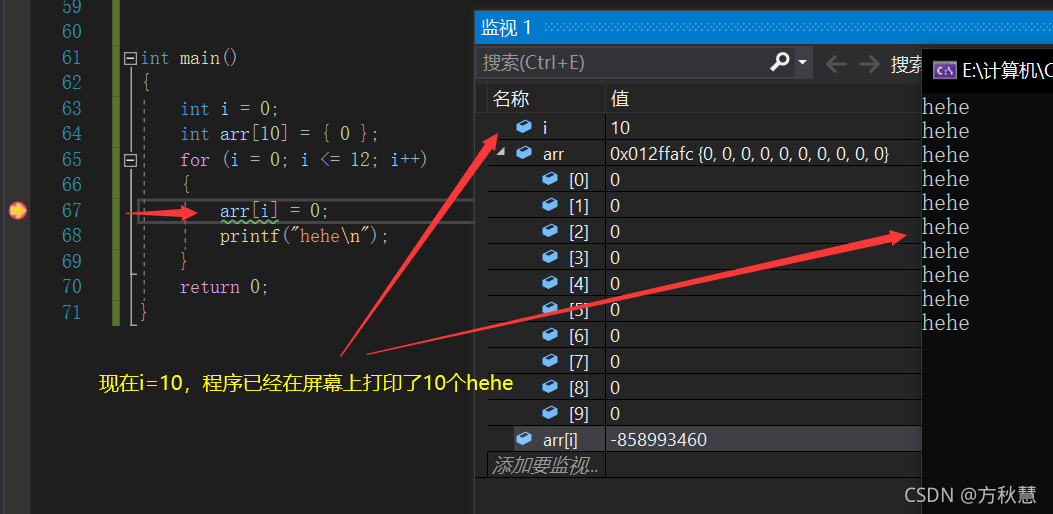Click the cube icon for element [6]
The image size is (1053, 514).
coord(550,335)
